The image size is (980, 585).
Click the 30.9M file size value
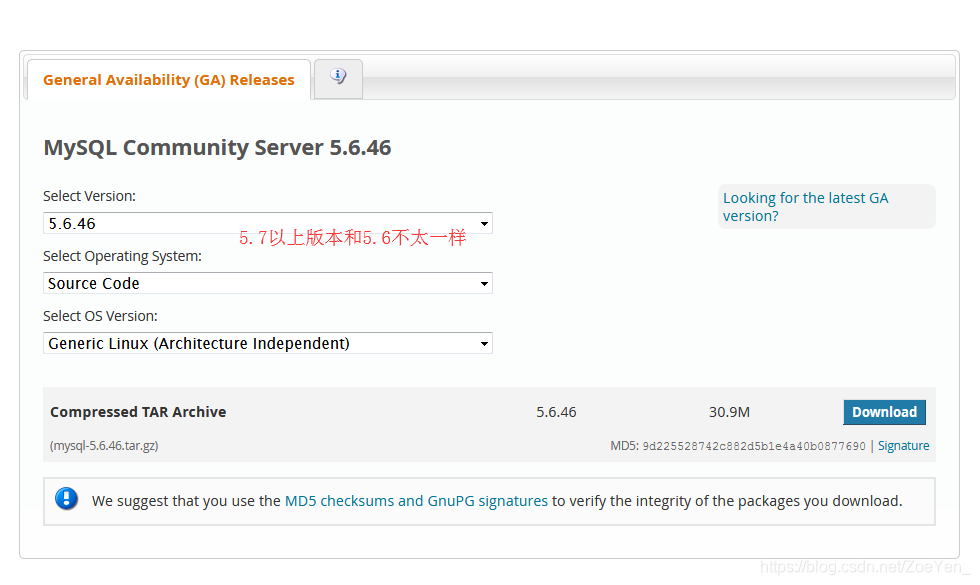point(729,412)
